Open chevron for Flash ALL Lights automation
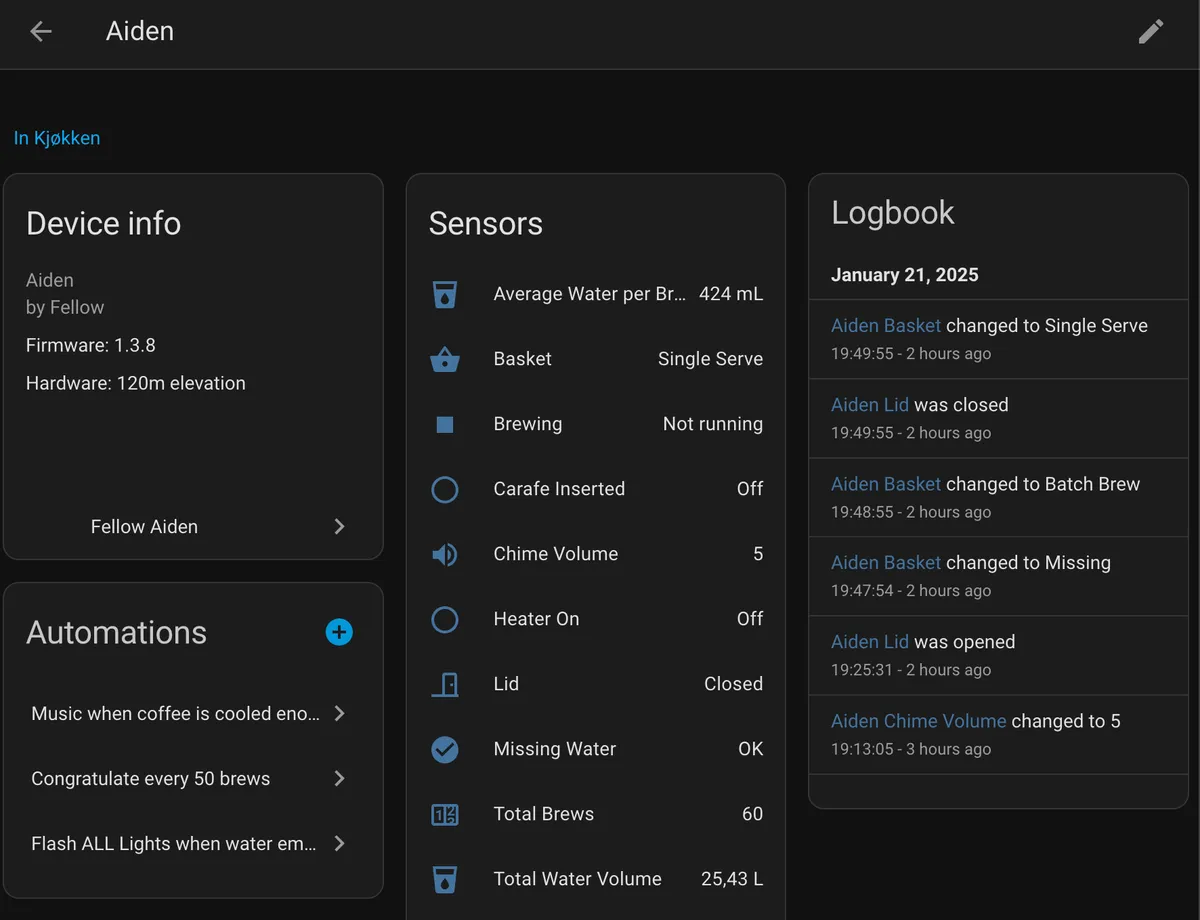 (x=339, y=843)
